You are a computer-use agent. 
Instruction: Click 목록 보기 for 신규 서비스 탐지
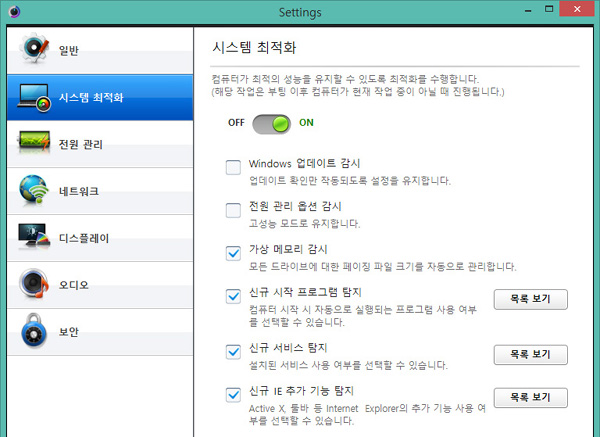click(x=530, y=355)
